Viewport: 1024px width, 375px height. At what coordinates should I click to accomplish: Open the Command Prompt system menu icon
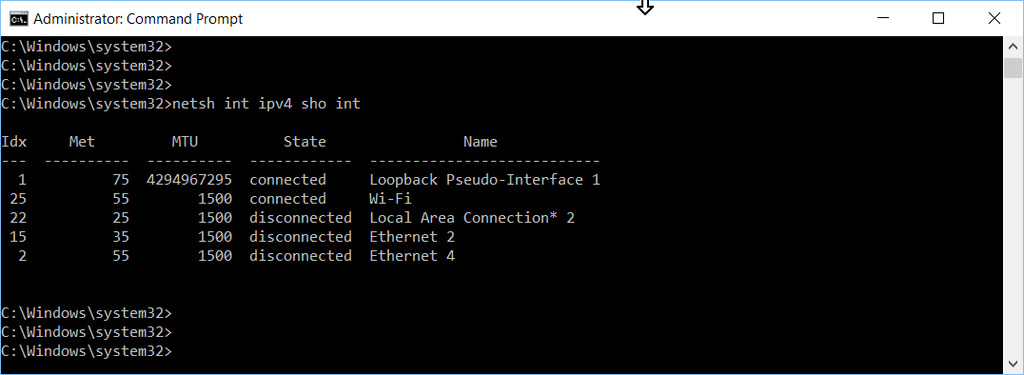pos(18,19)
